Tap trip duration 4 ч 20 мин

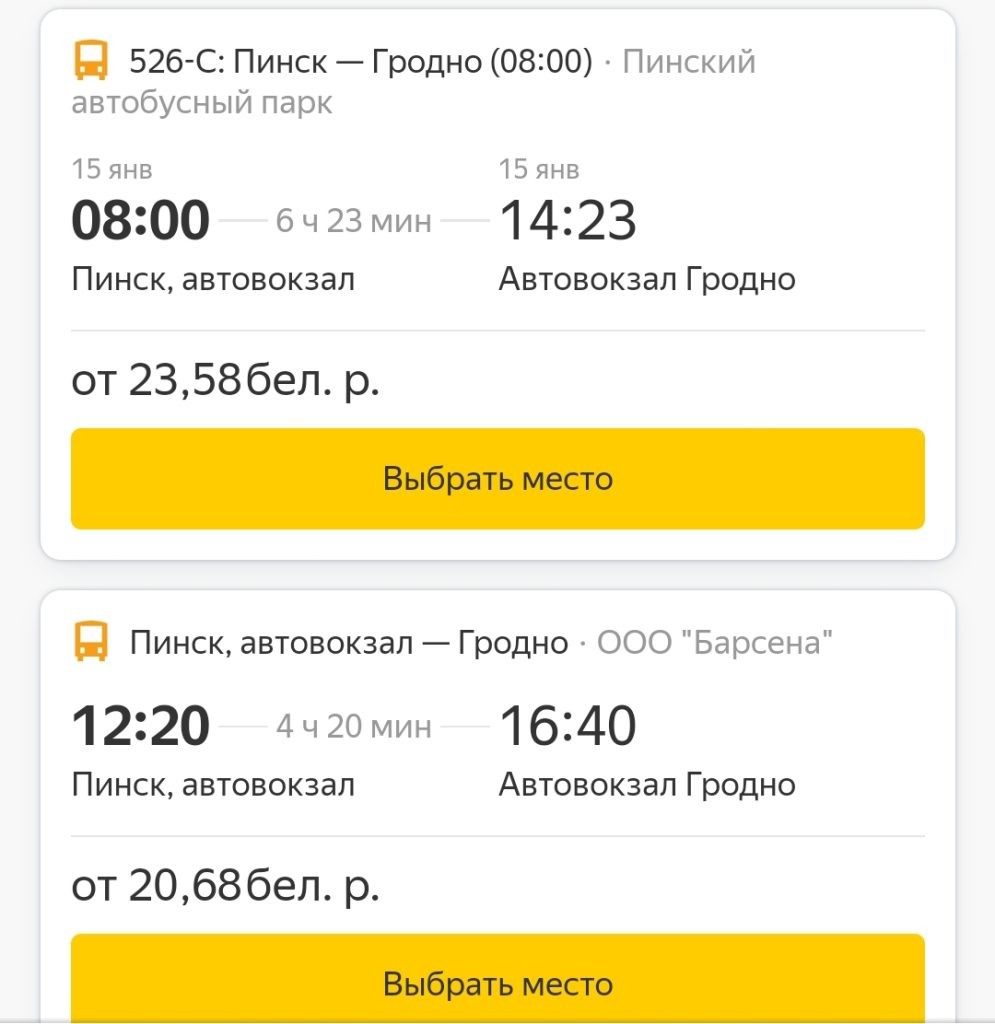point(354,726)
